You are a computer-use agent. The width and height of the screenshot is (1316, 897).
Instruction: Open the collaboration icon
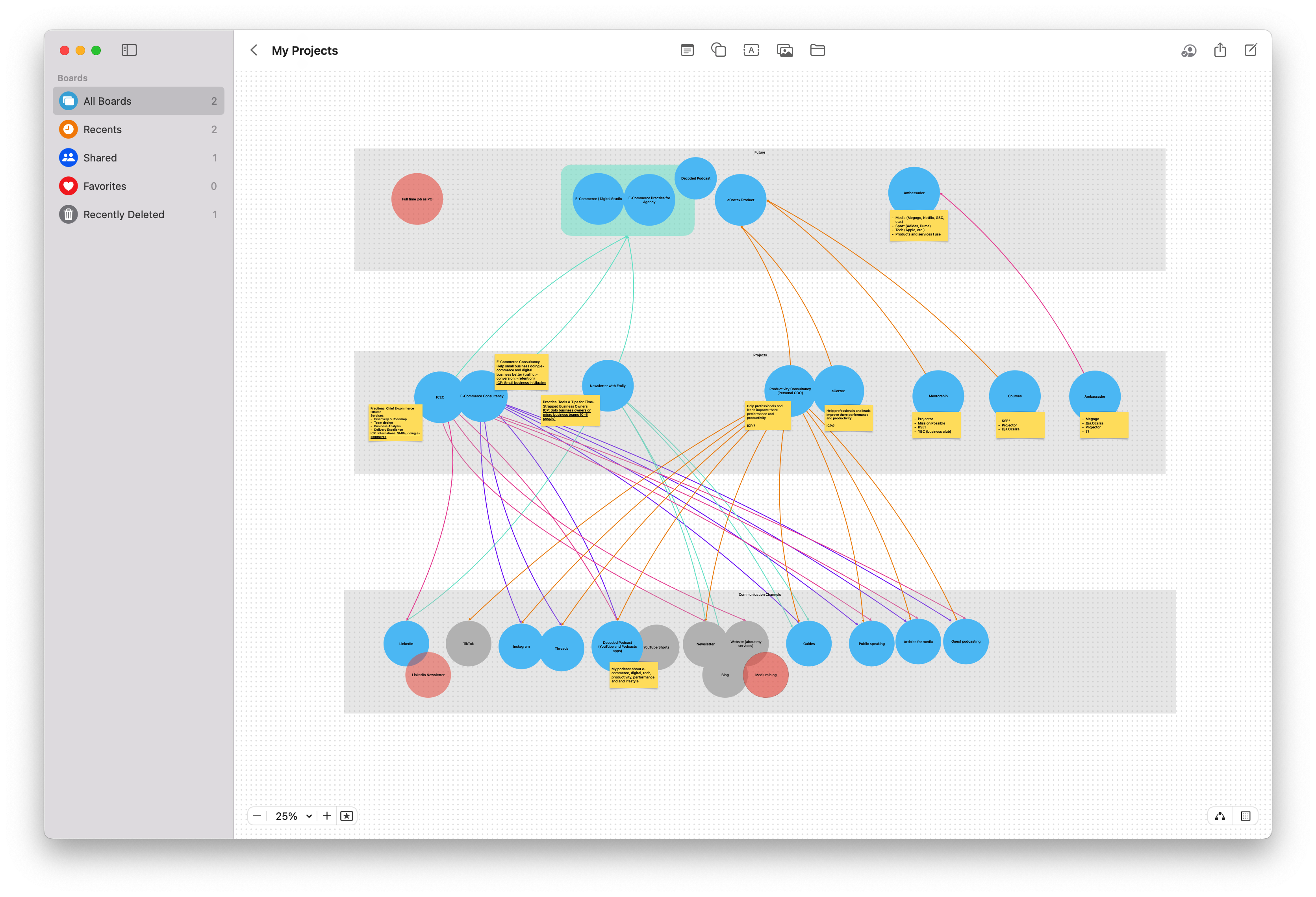1188,50
